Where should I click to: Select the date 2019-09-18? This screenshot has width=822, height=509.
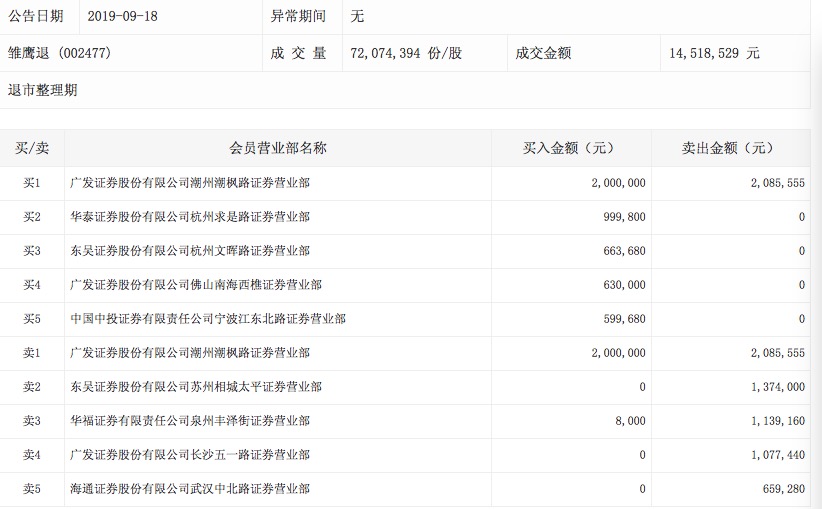pyautogui.click(x=122, y=16)
